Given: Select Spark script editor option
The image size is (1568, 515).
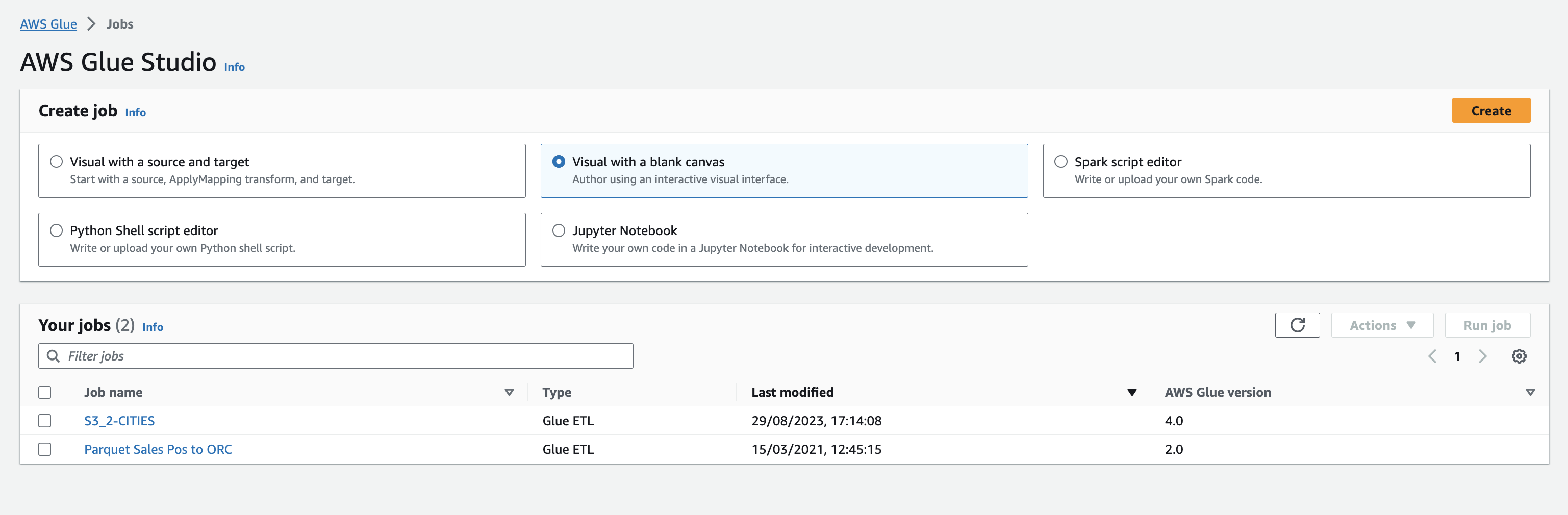Looking at the screenshot, I should 1286,170.
